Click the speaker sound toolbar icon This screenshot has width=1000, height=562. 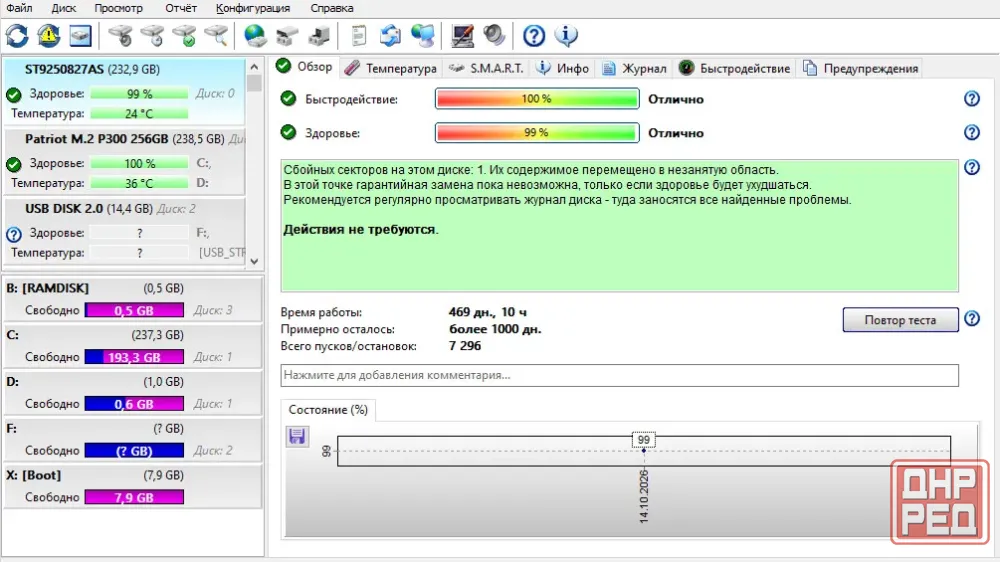[x=494, y=36]
